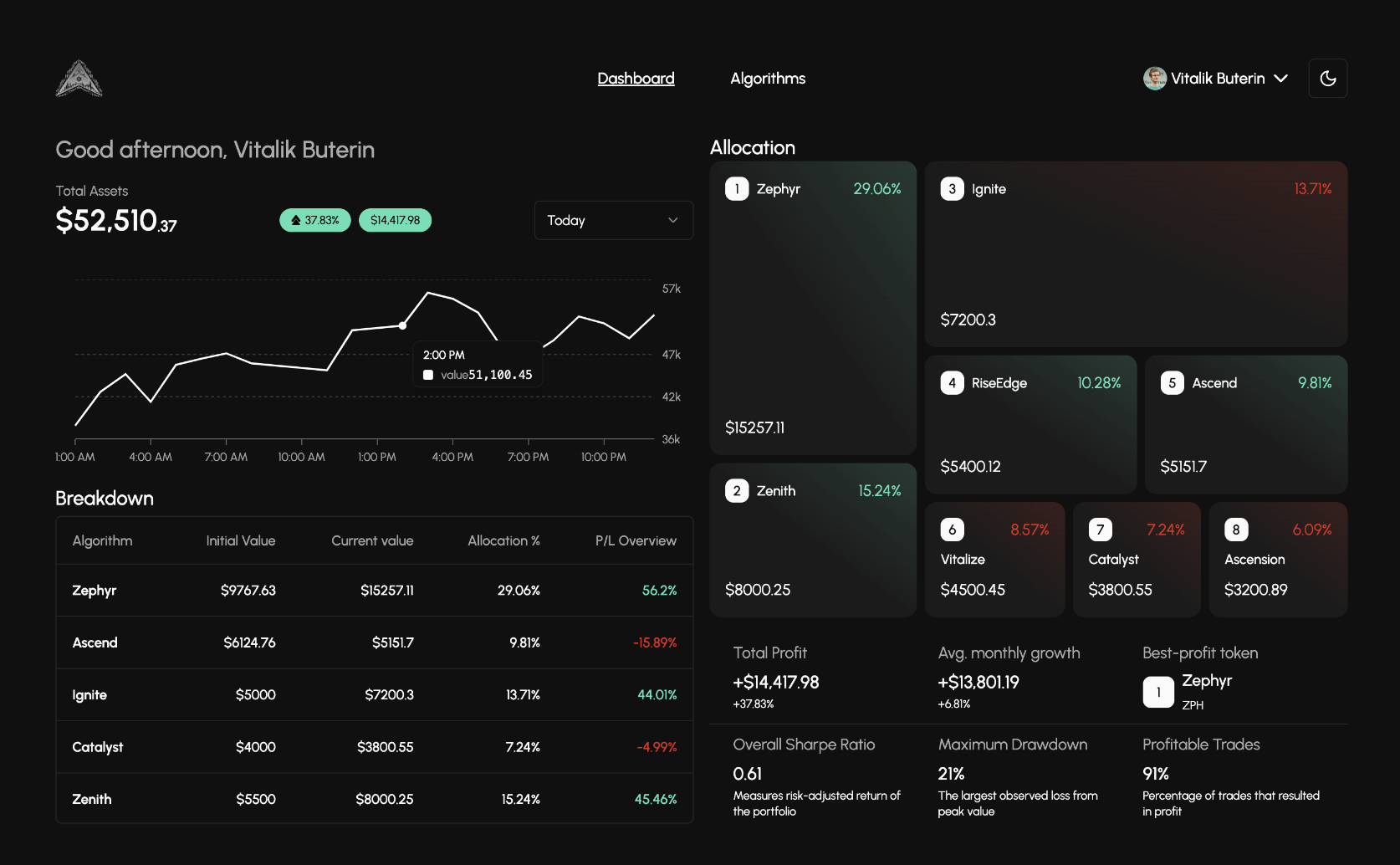Click Zephyr's 56.2% P/L value
This screenshot has width=1400, height=865.
pos(659,591)
